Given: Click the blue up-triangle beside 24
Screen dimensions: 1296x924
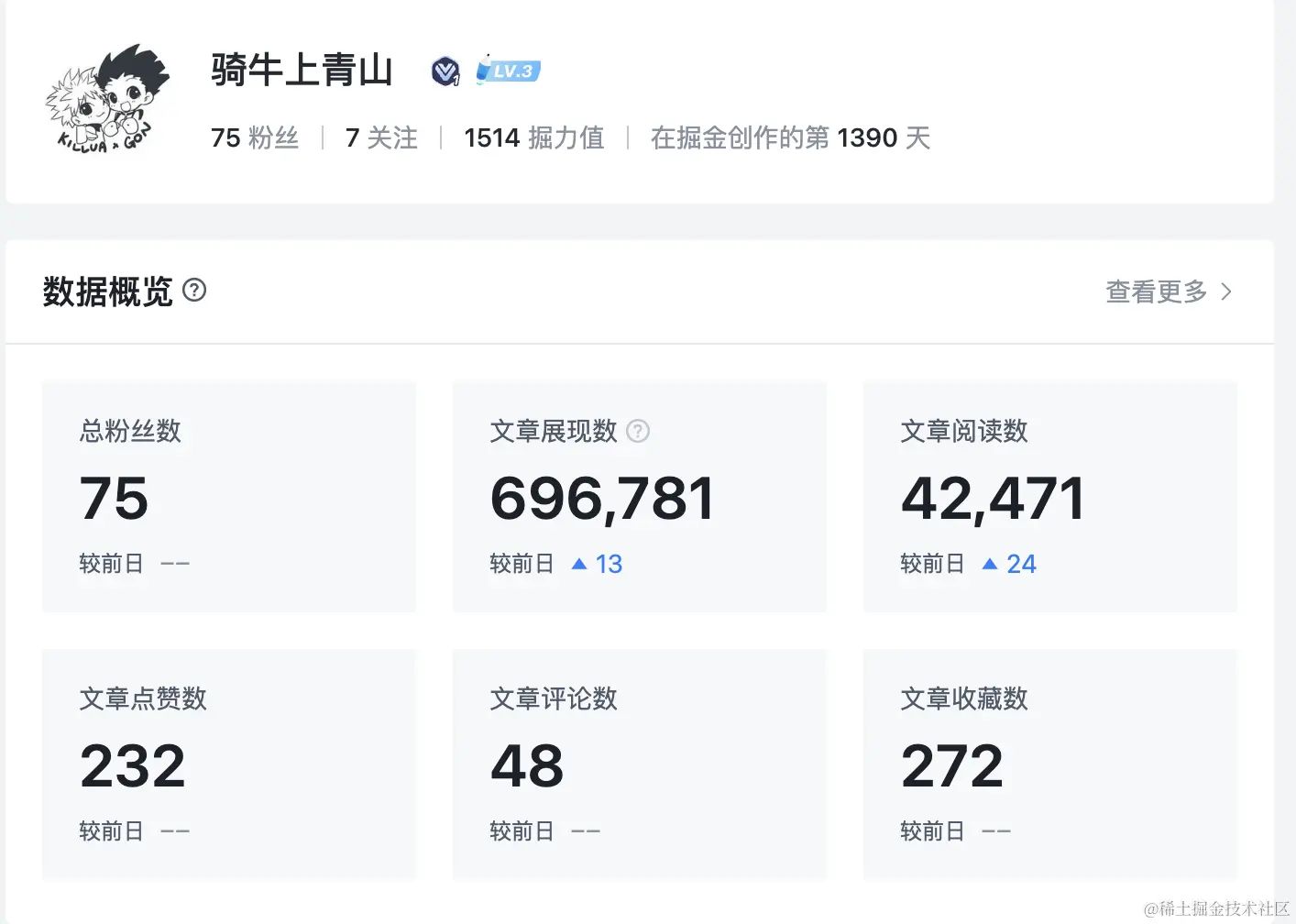Looking at the screenshot, I should [x=990, y=564].
